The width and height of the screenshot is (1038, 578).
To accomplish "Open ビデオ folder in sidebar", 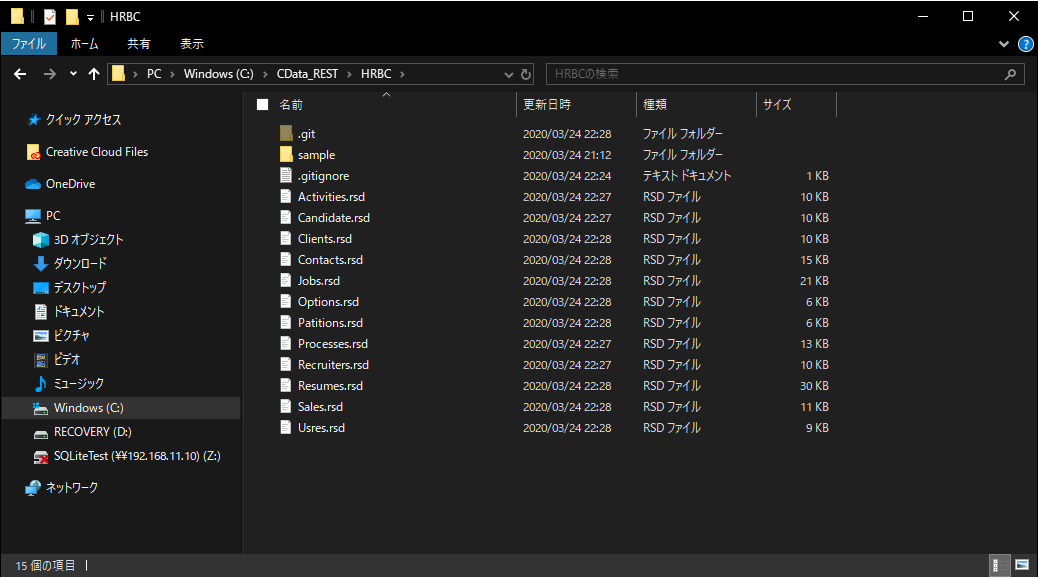I will pyautogui.click(x=67, y=360).
